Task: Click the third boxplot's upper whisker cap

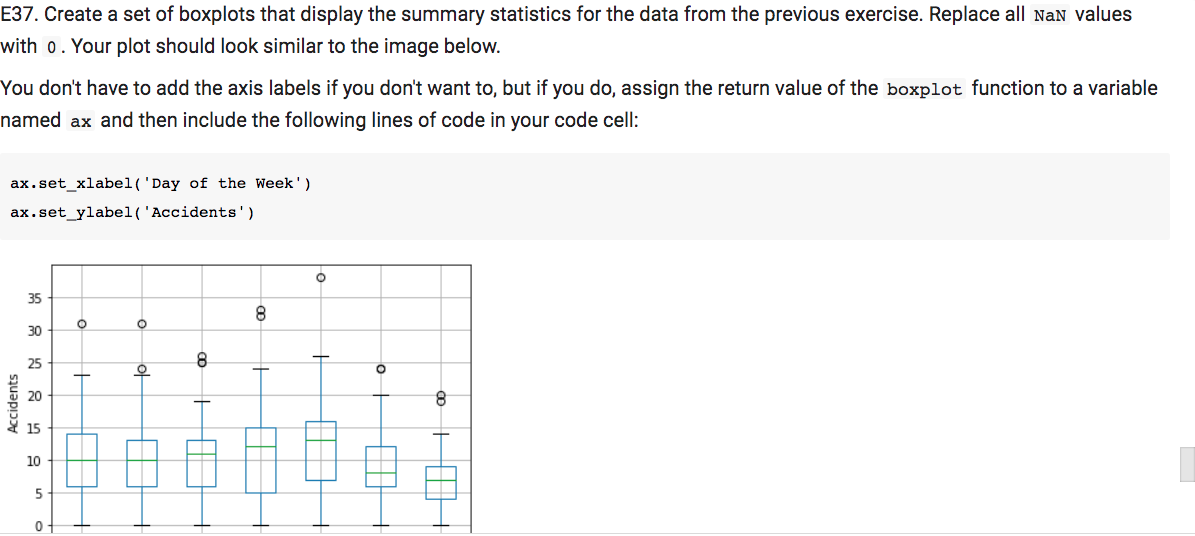Action: pyautogui.click(x=201, y=402)
